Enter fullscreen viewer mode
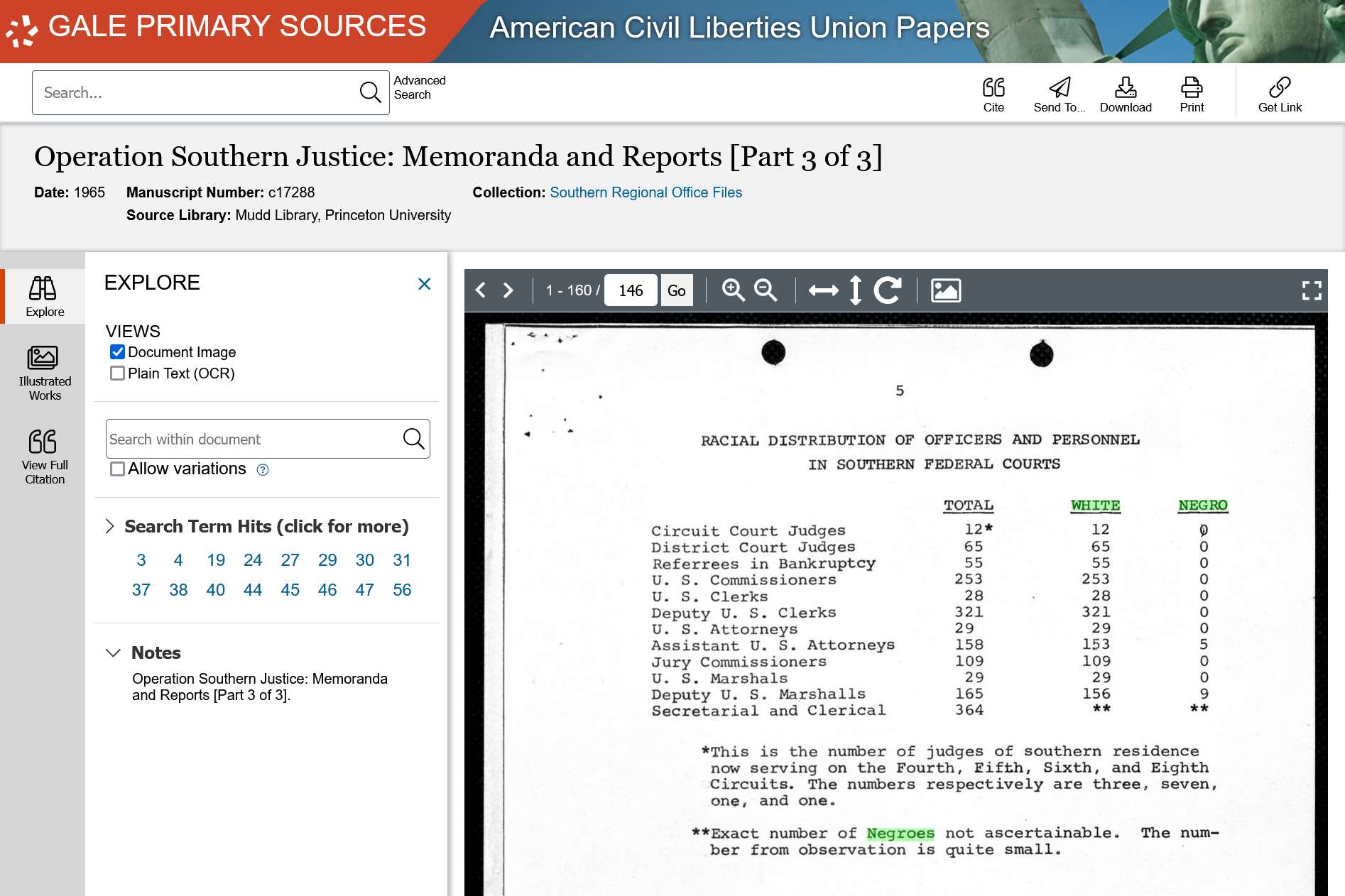 (1312, 290)
